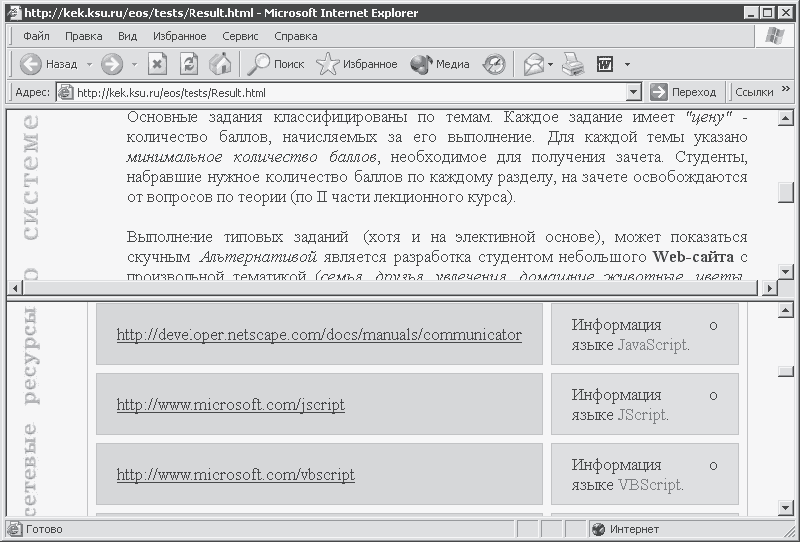Open the Файл menu
800x542 pixels.
(36, 36)
